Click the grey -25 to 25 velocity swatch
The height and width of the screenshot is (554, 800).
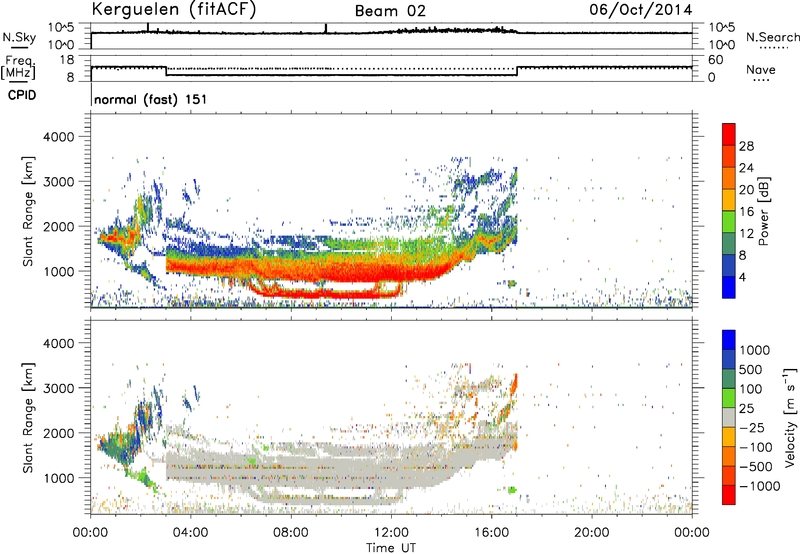[x=729, y=417]
